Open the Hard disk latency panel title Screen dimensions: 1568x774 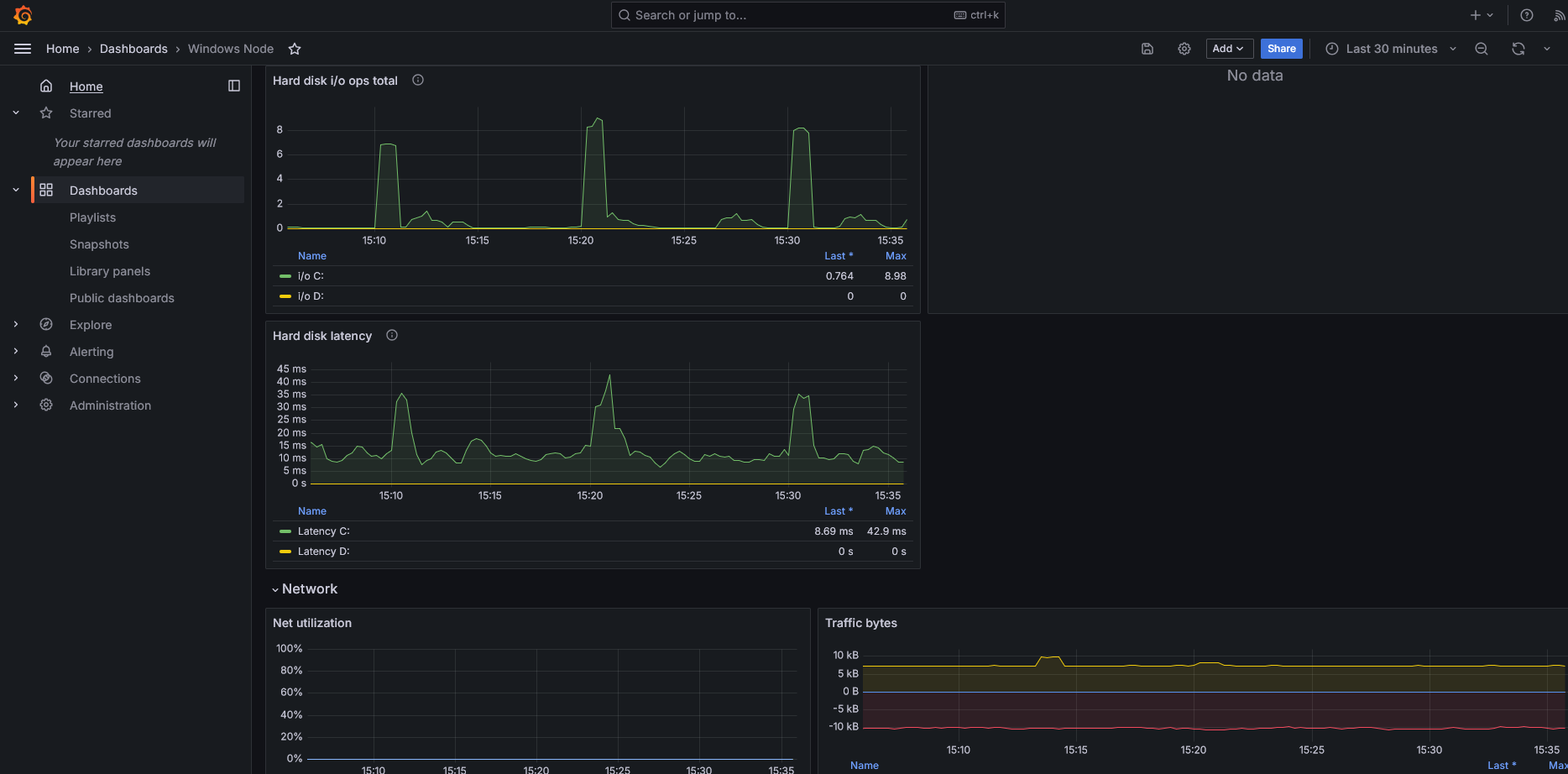[322, 335]
